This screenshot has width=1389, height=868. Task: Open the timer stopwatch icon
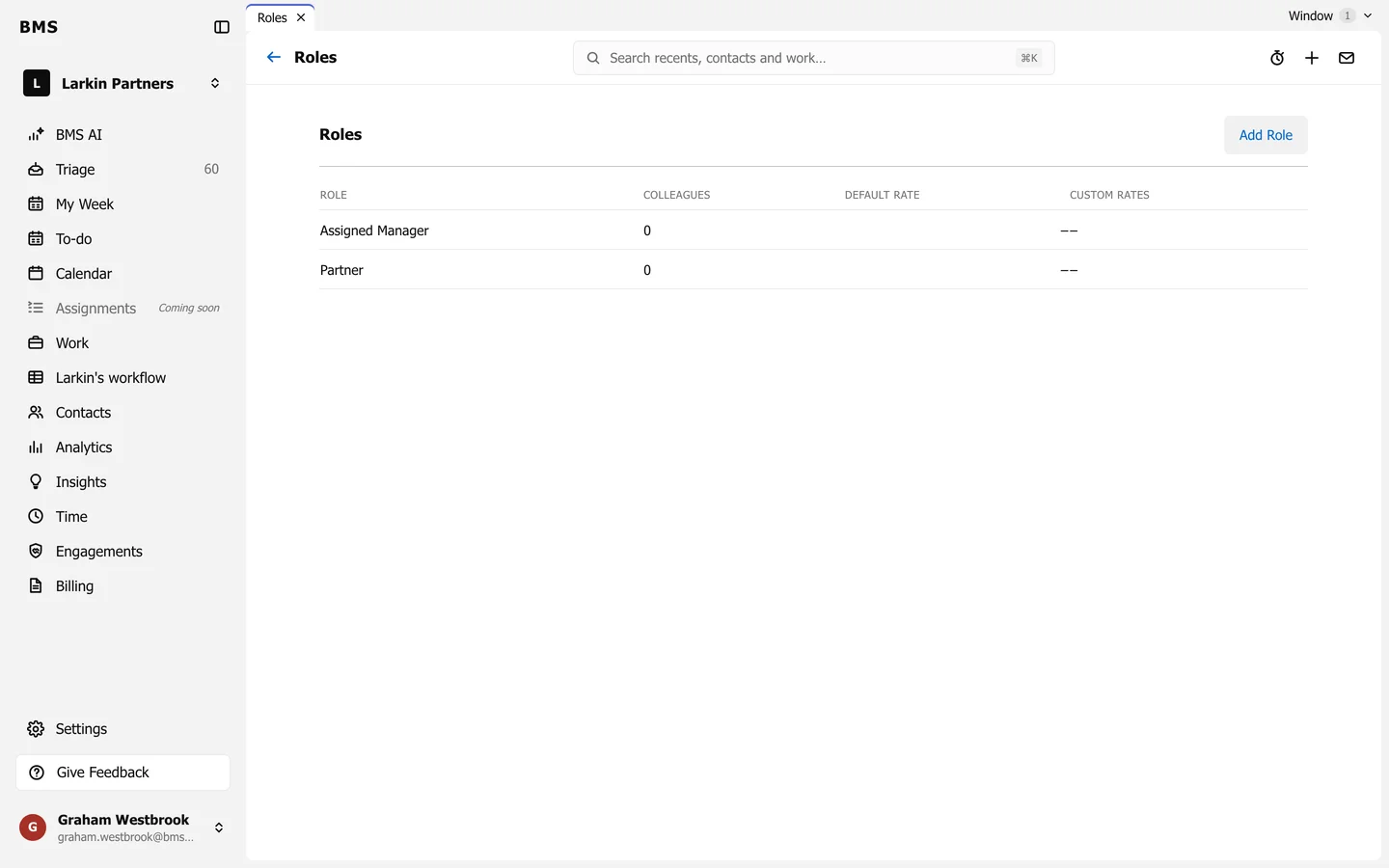1277,58
